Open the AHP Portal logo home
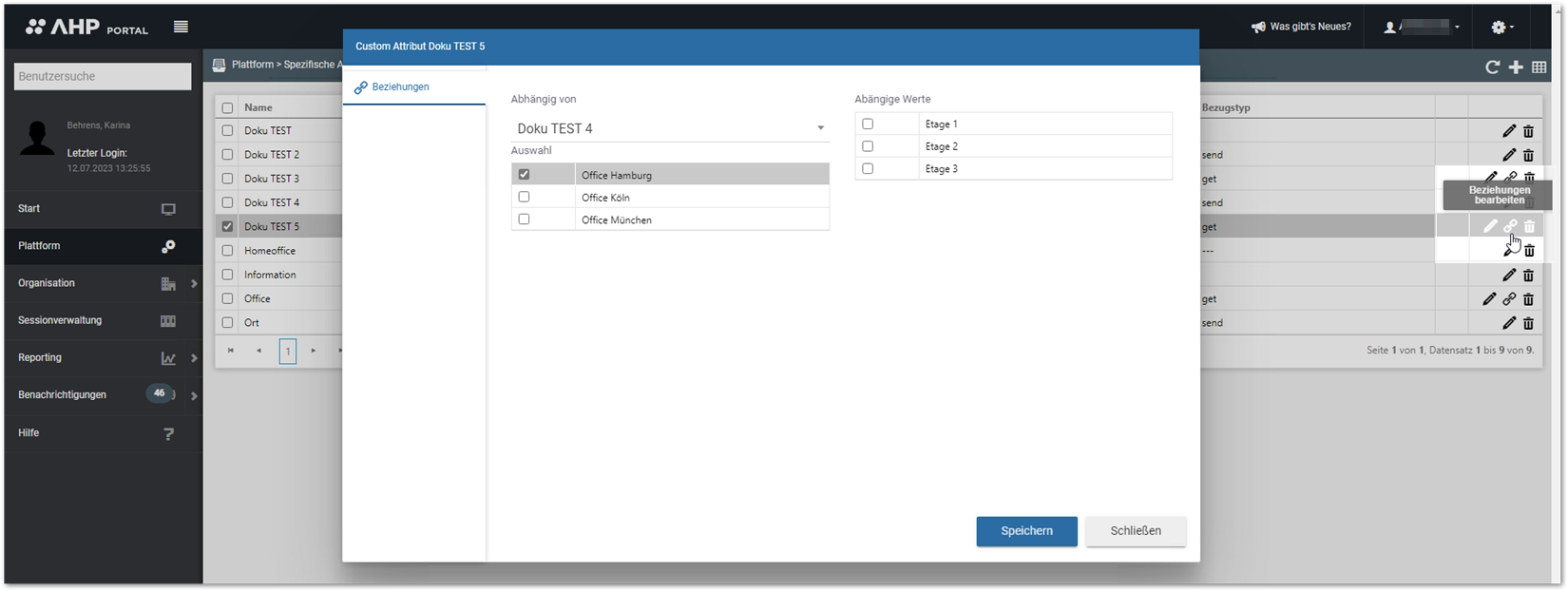 (86, 28)
